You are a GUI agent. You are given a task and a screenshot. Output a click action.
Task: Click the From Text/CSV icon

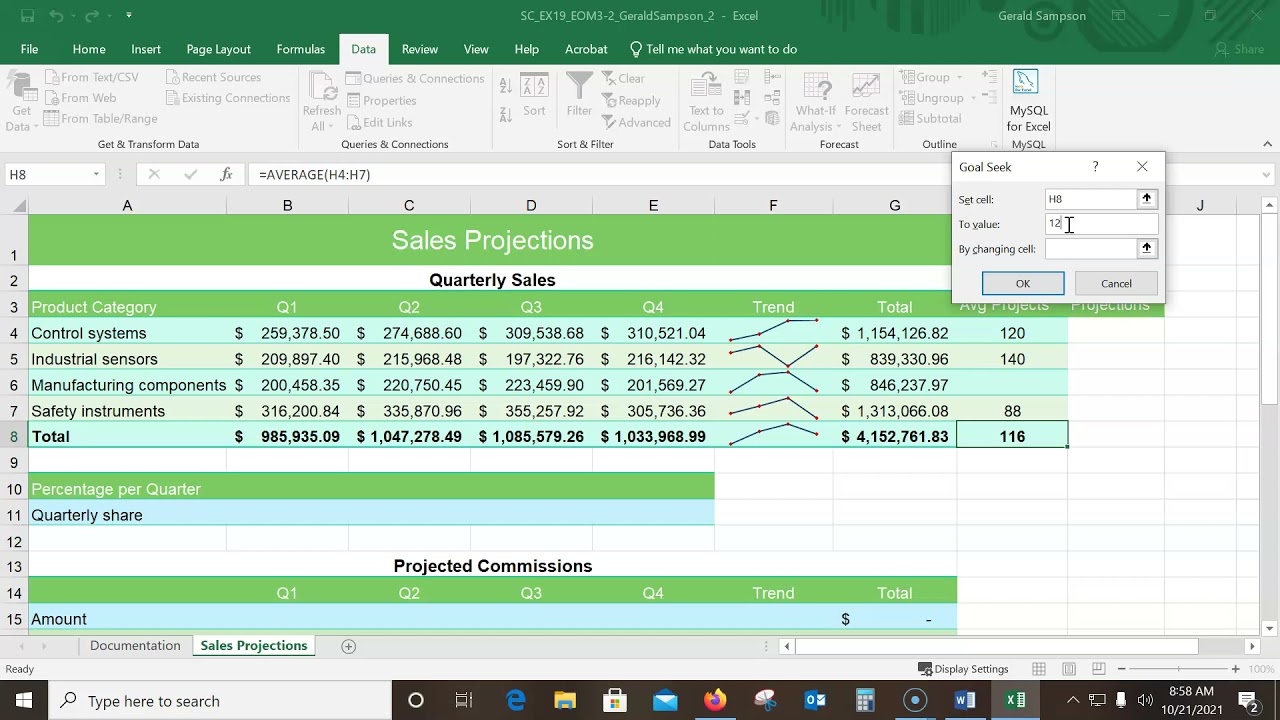pyautogui.click(x=50, y=78)
